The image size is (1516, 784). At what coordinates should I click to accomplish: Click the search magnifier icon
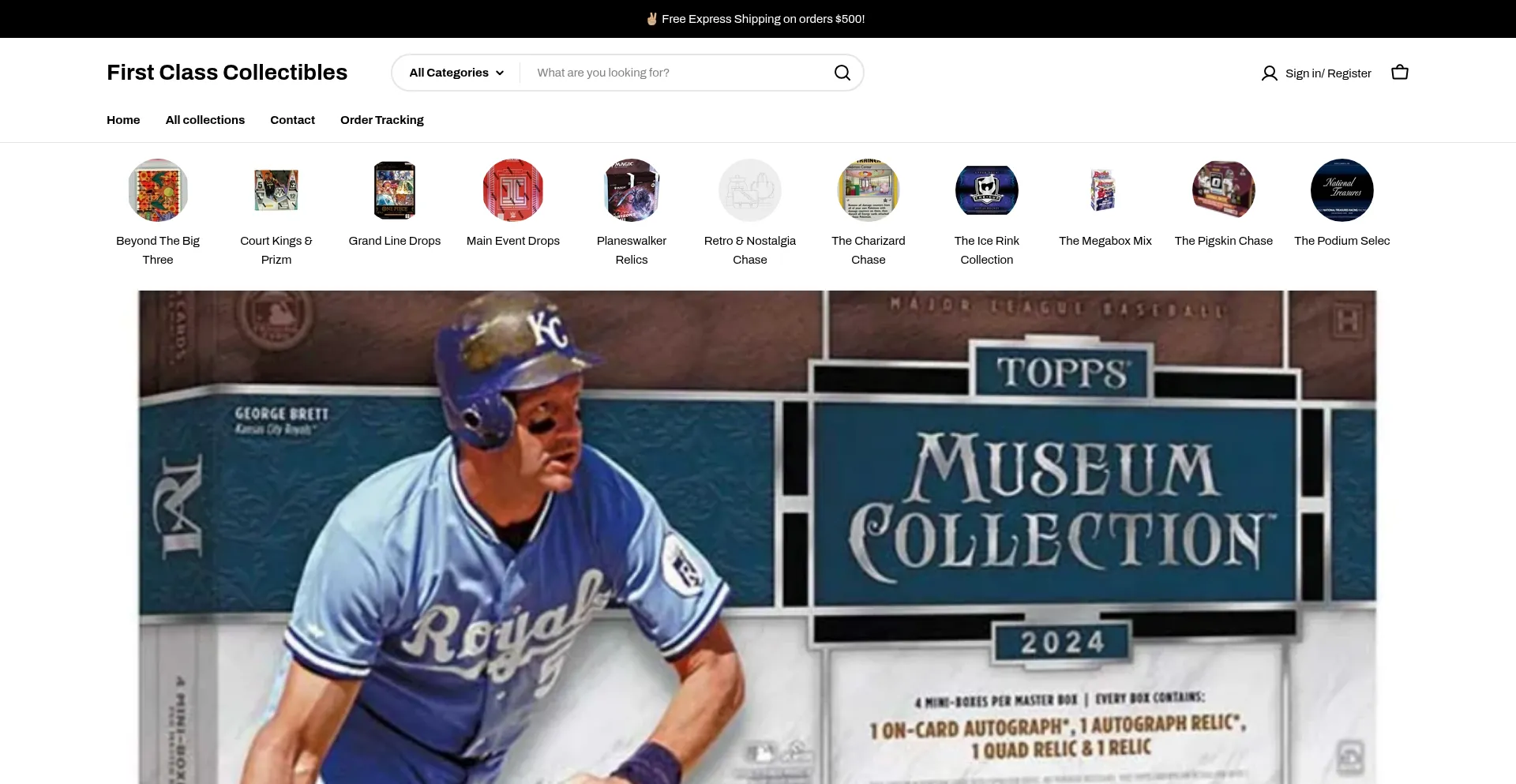tap(842, 73)
